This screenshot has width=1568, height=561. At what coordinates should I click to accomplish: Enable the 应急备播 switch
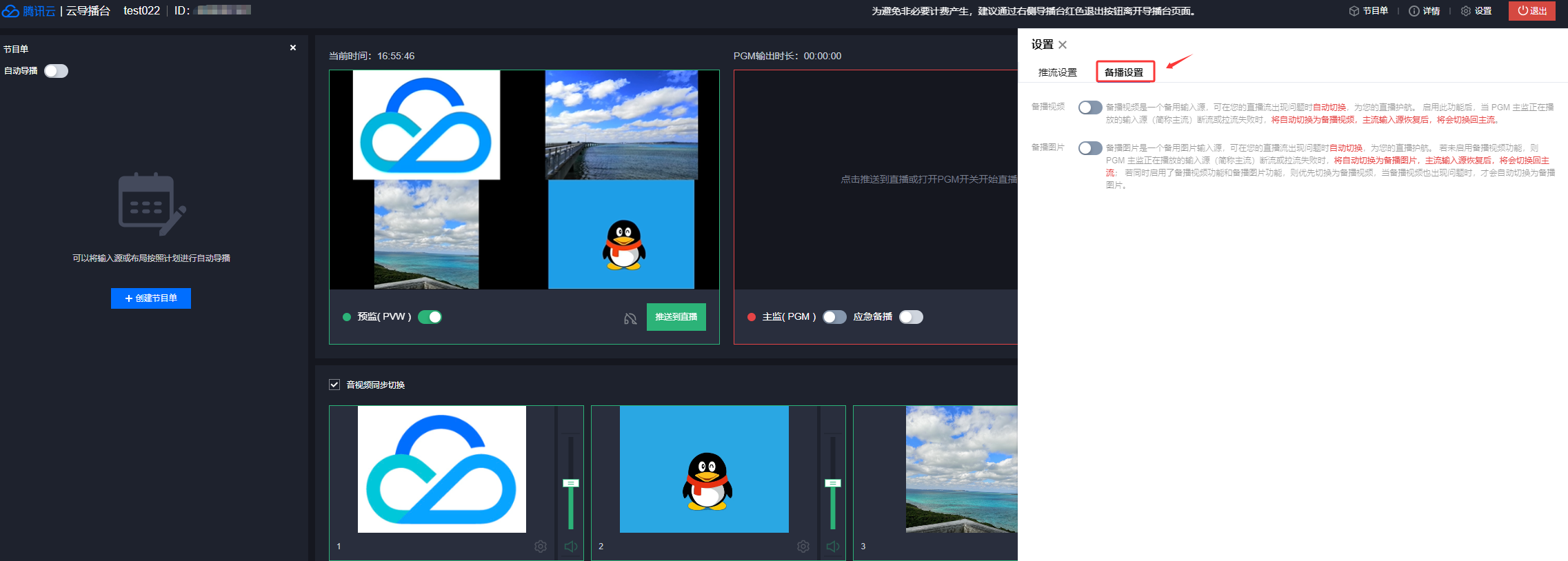coord(911,317)
